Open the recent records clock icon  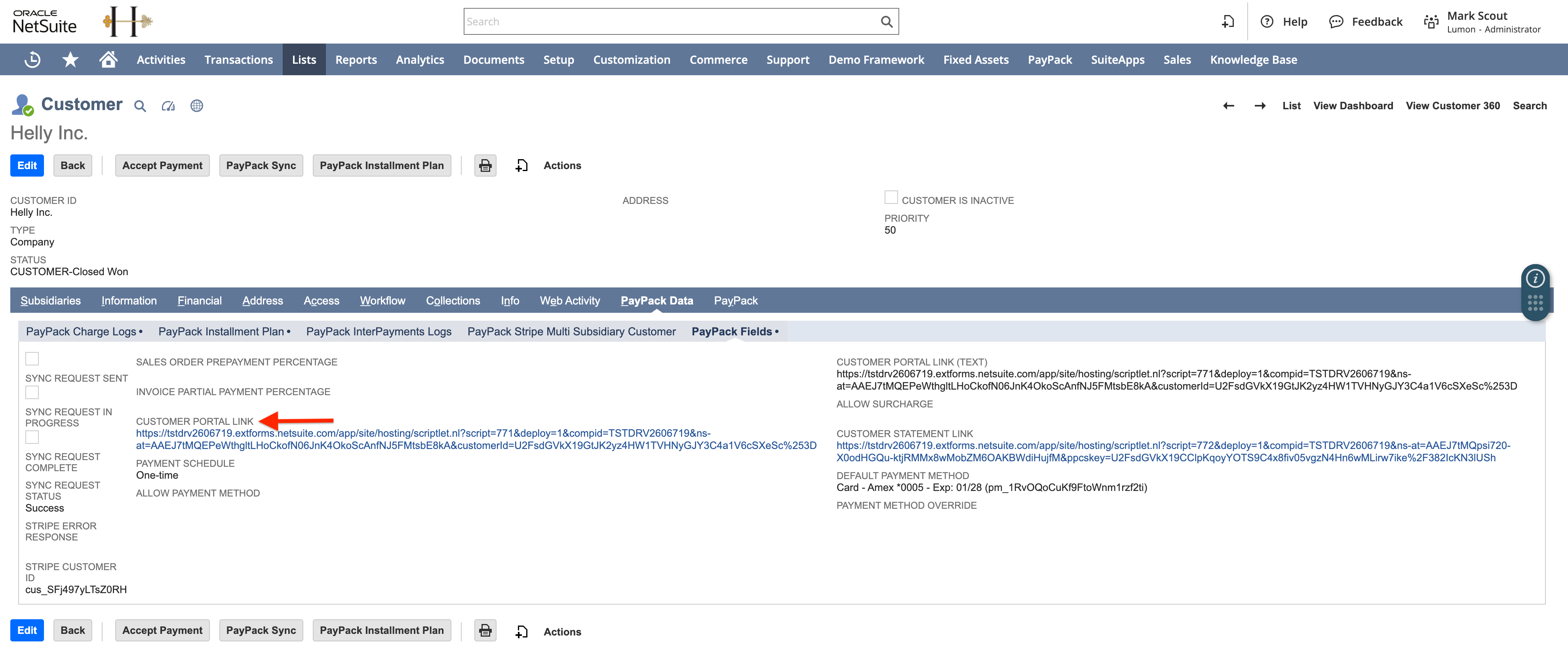point(32,59)
